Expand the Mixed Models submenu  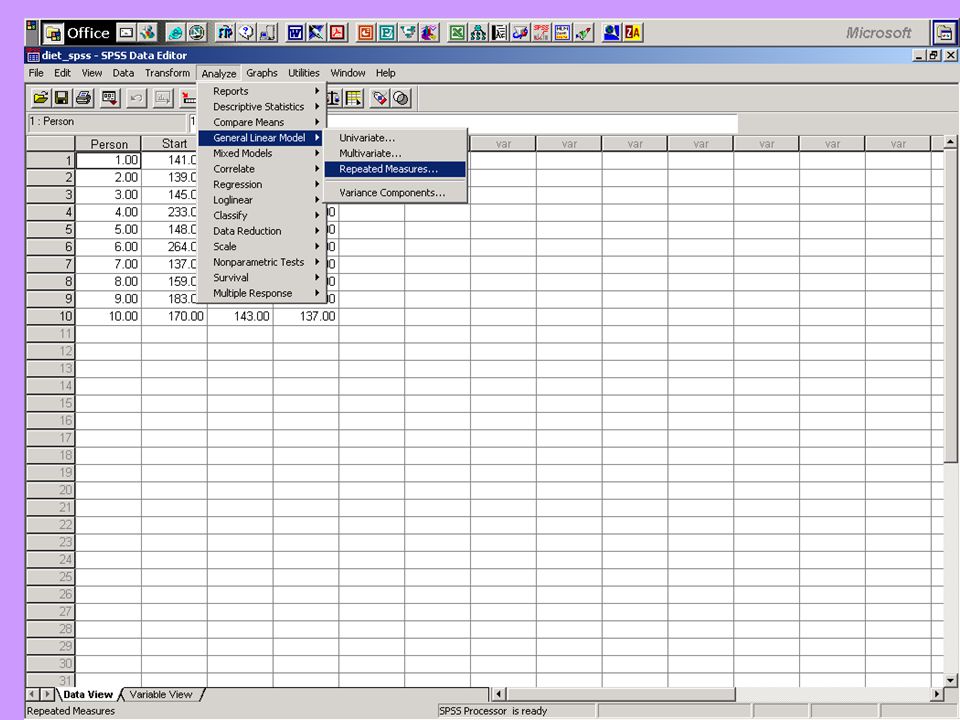[261, 153]
